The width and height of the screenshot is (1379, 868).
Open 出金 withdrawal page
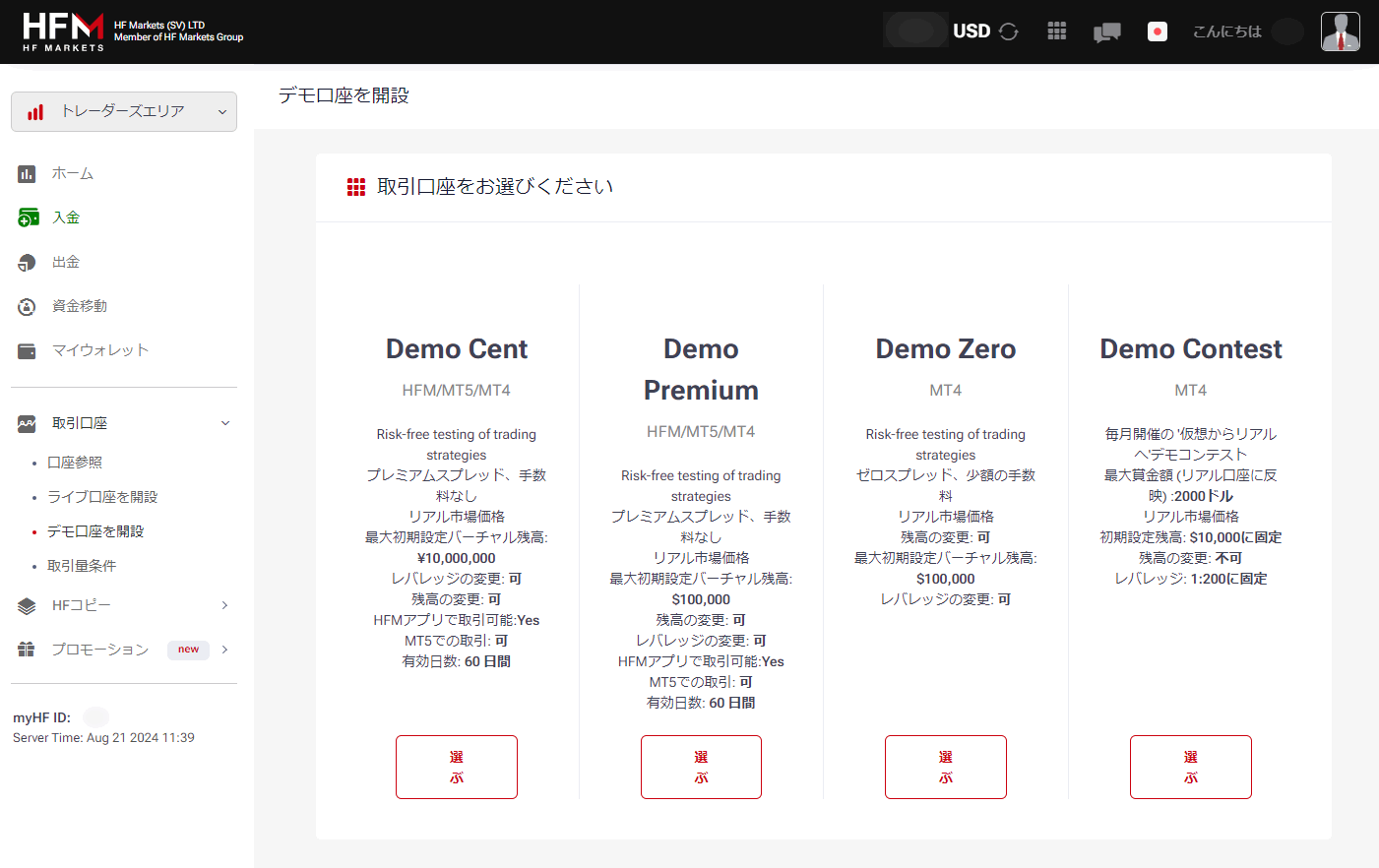[x=66, y=262]
